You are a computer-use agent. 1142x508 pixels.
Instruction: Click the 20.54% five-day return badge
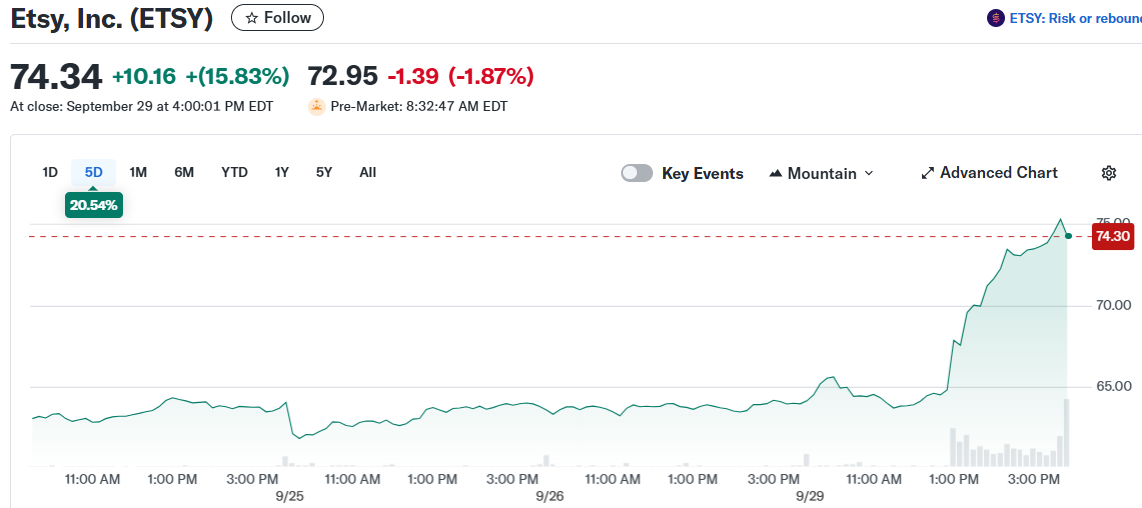coord(94,206)
